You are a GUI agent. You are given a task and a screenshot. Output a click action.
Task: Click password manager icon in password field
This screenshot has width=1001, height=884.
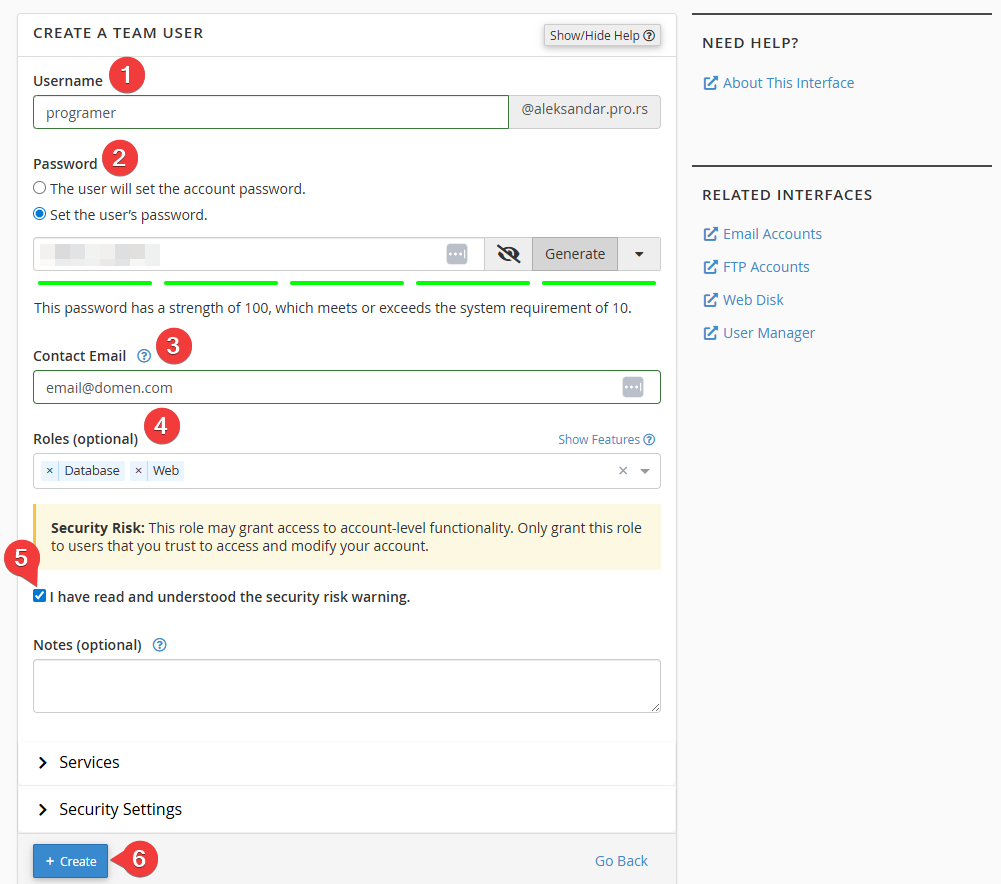coord(457,254)
